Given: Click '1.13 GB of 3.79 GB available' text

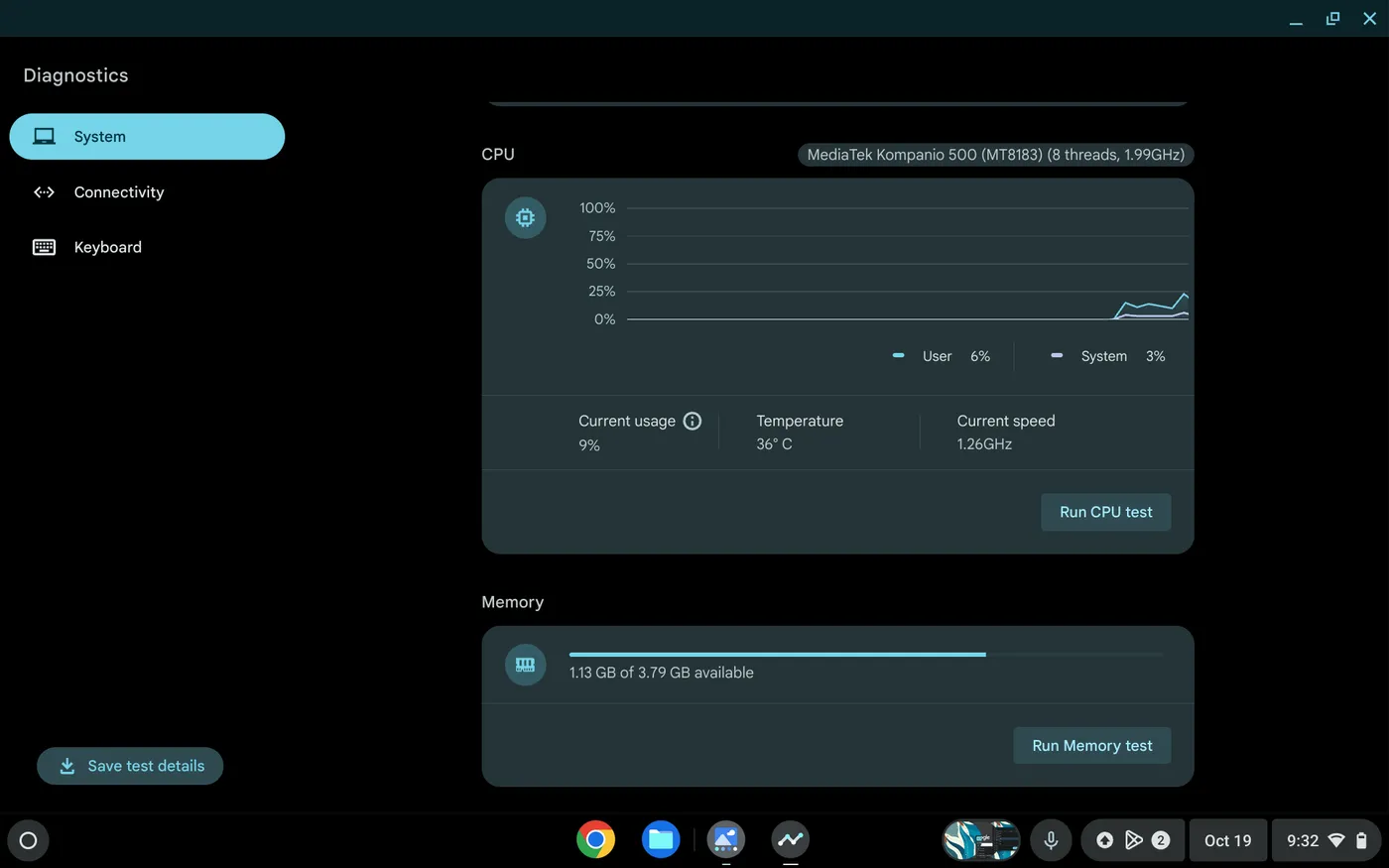Looking at the screenshot, I should click(x=661, y=673).
